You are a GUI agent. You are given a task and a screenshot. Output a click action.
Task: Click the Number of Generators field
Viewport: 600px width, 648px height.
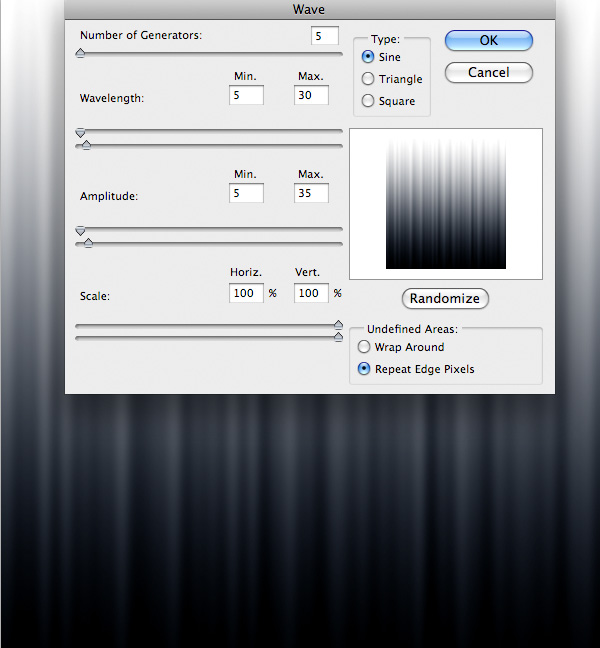(325, 36)
